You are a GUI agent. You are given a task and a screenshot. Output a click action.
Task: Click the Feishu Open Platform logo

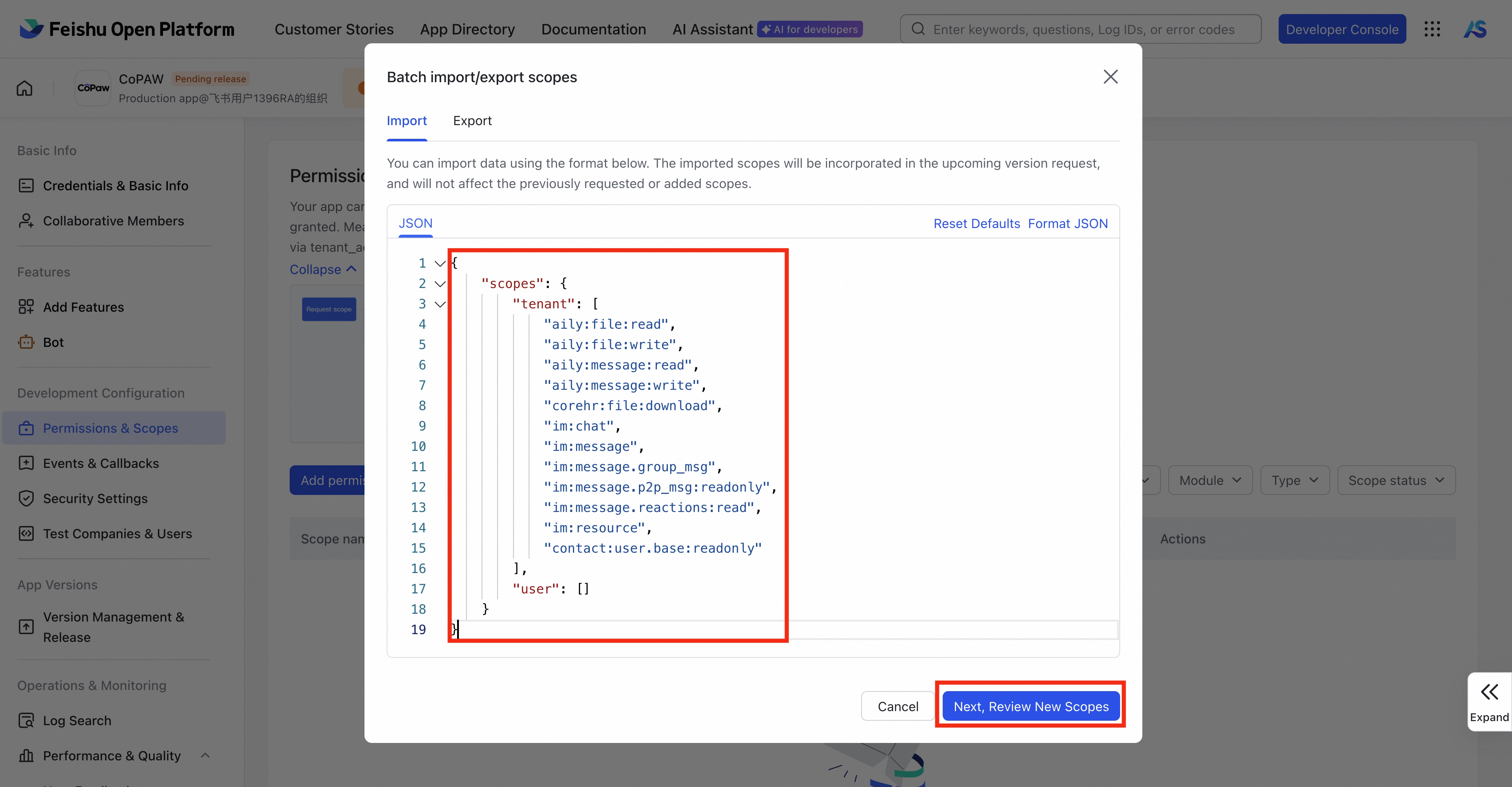click(126, 29)
